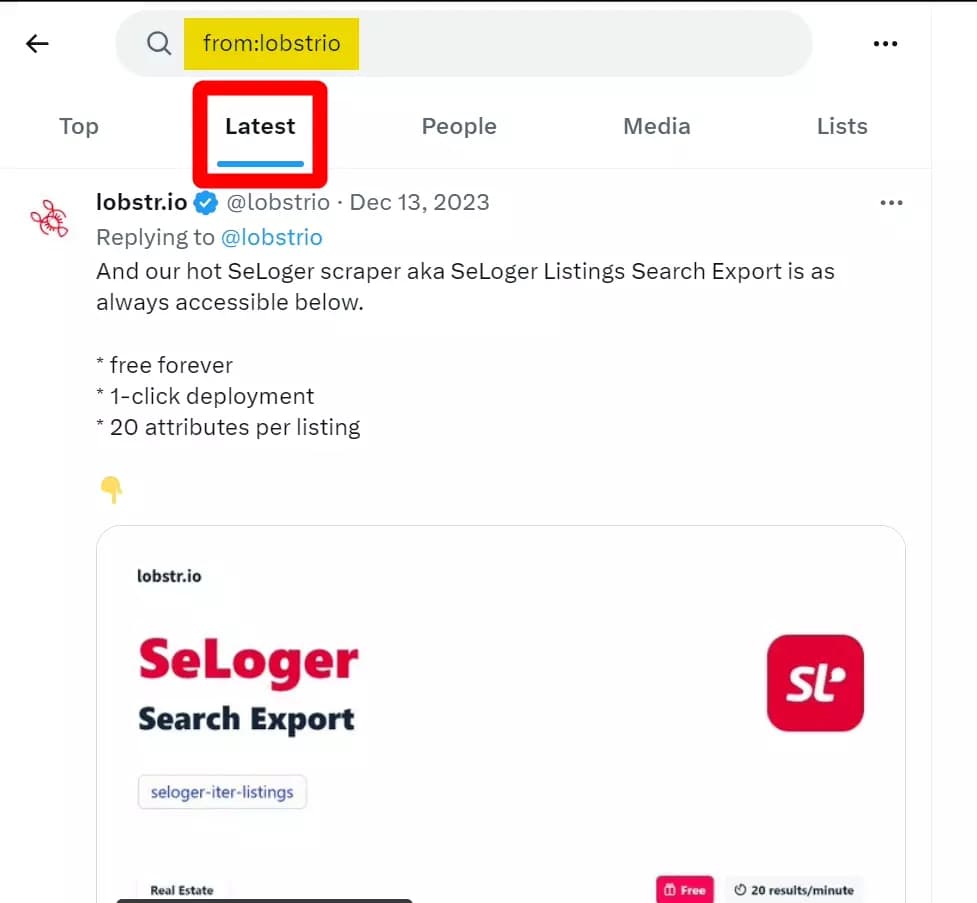Click the seloger-iter-listings tag
977x903 pixels.
[x=221, y=791]
